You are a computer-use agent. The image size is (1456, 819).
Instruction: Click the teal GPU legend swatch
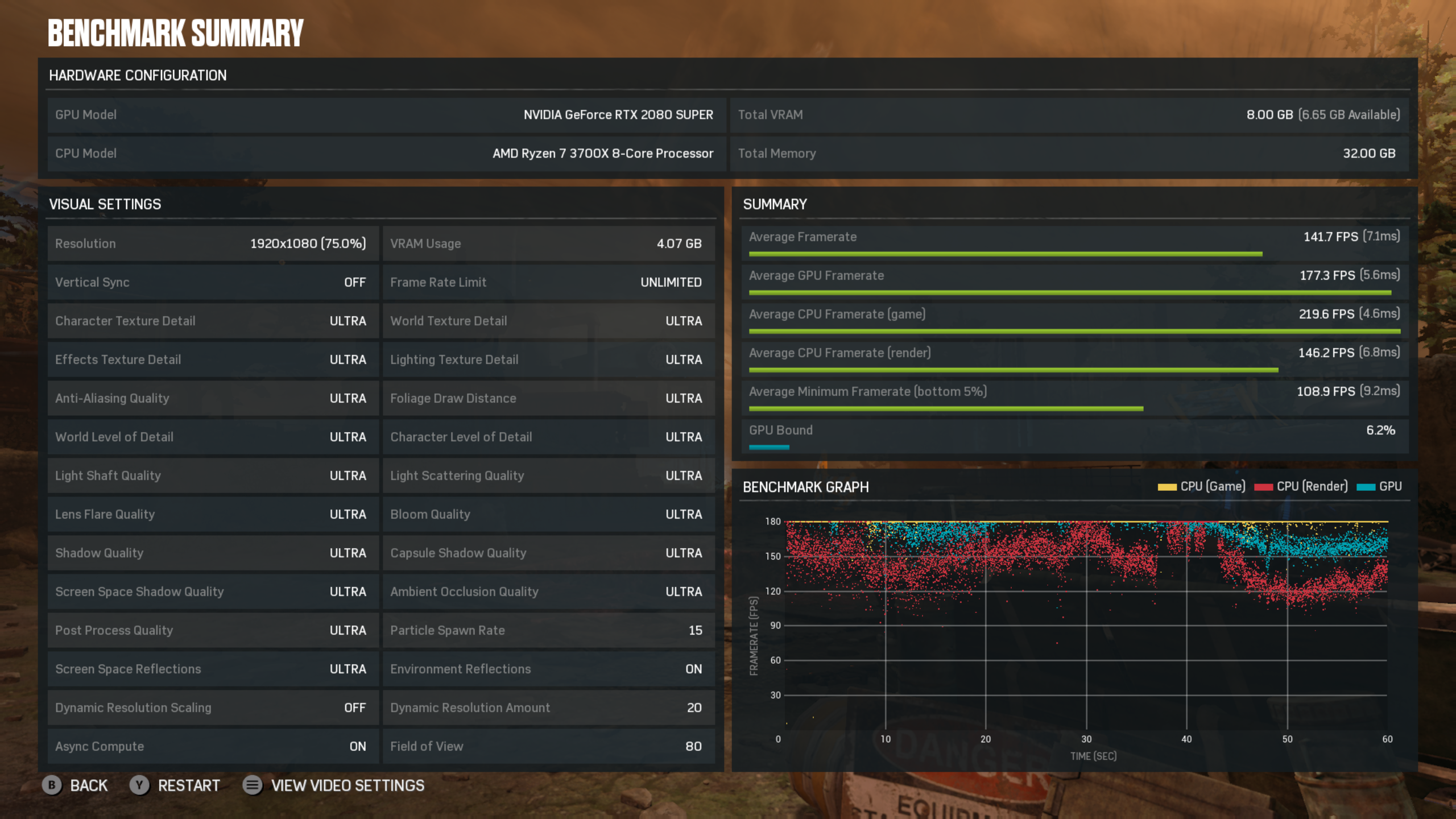[1366, 487]
